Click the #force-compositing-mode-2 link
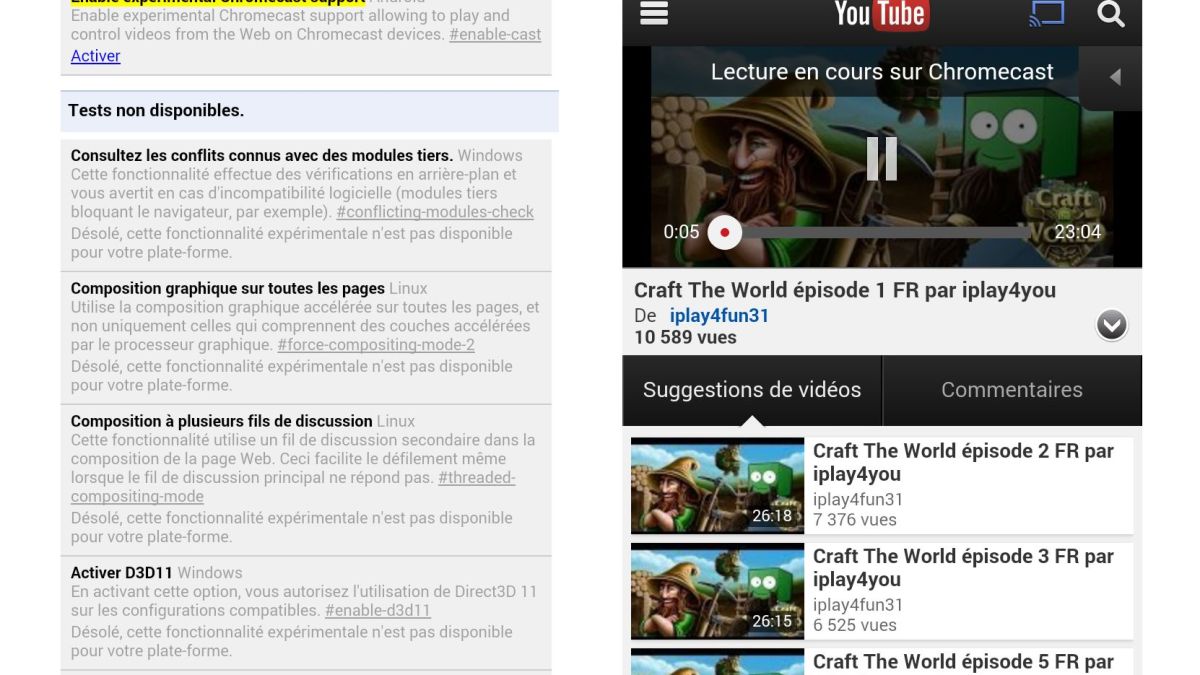Image resolution: width=1200 pixels, height=675 pixels. pos(376,345)
